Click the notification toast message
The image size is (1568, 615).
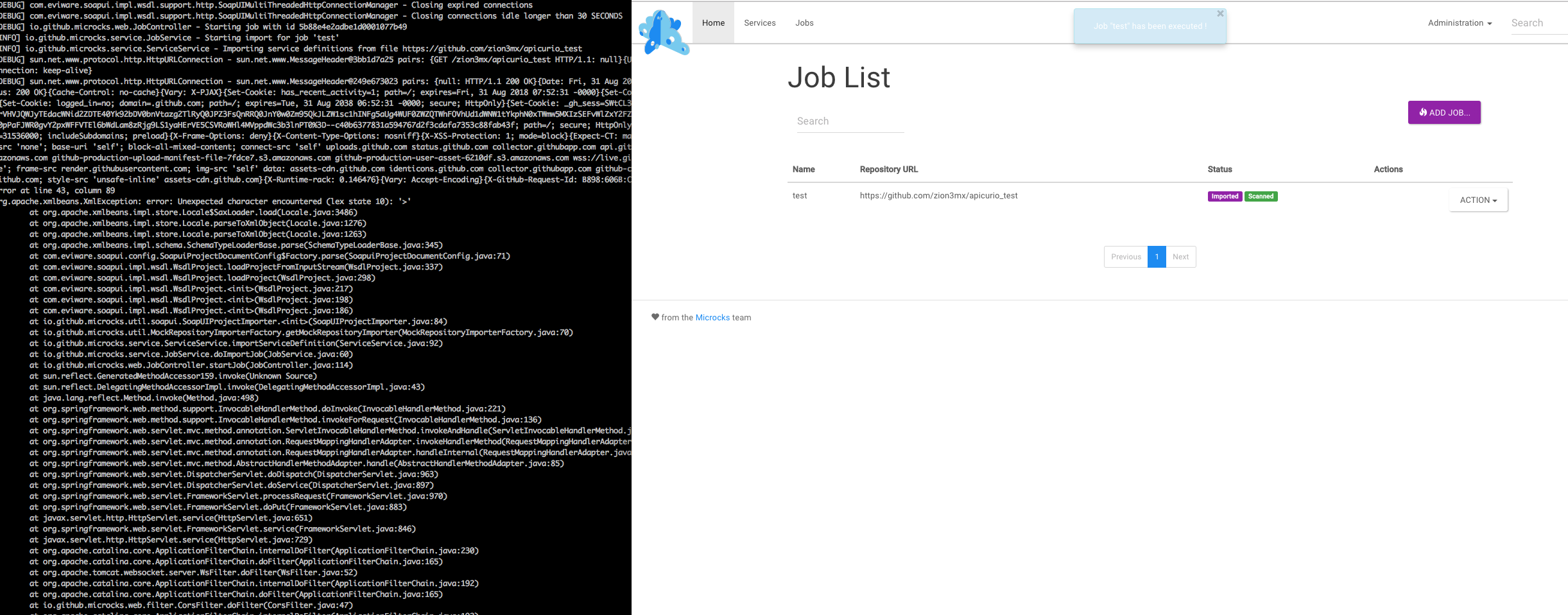[x=1148, y=26]
